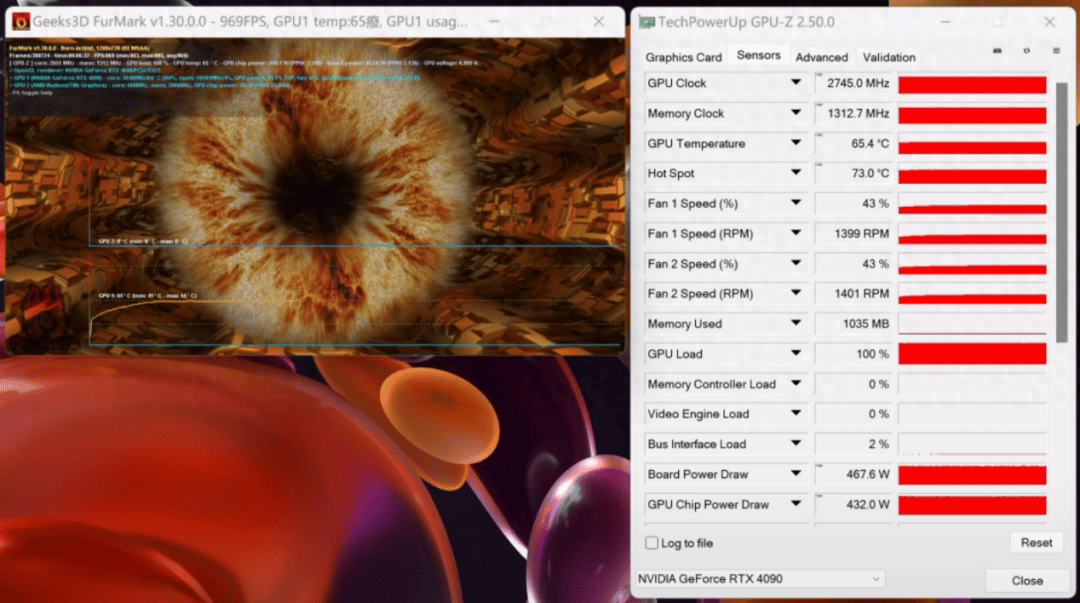The width and height of the screenshot is (1080, 603).
Task: Switch to the Advanced tab
Action: (x=822, y=57)
